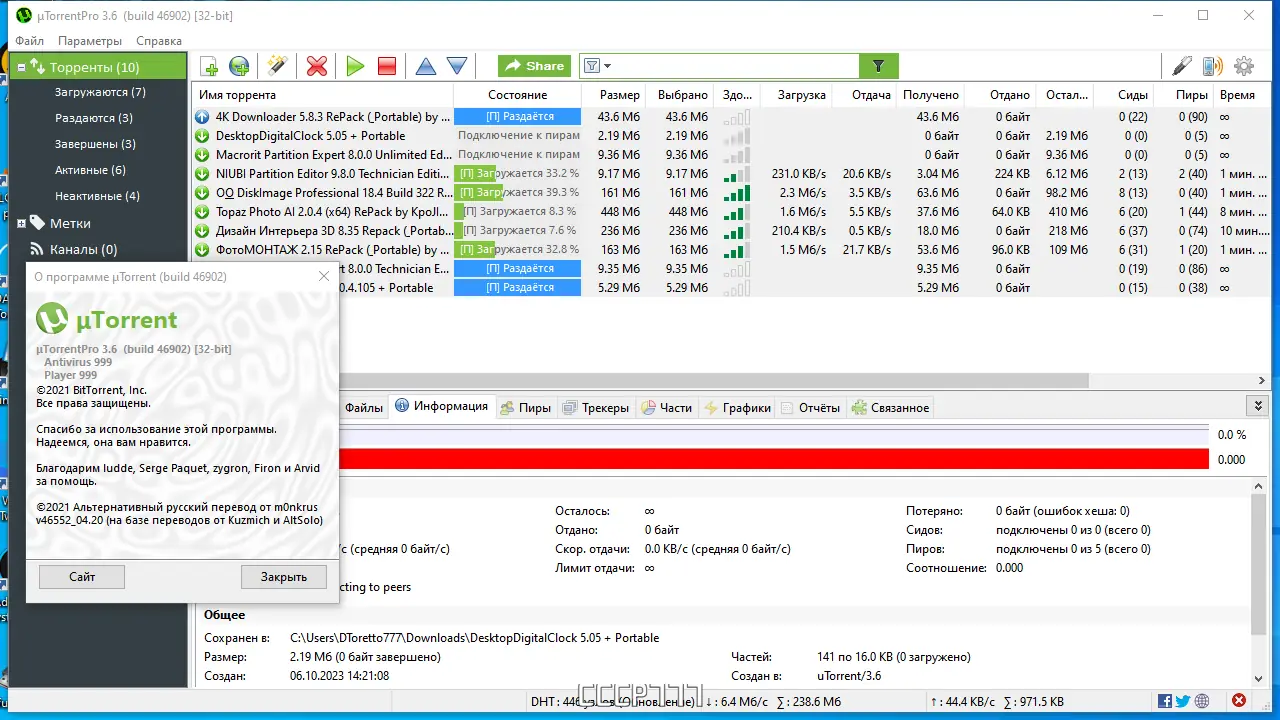This screenshot has width=1280, height=720.
Task: Select the ФотоМОНТАЖ 2.15 RePack torrent
Action: click(730, 250)
